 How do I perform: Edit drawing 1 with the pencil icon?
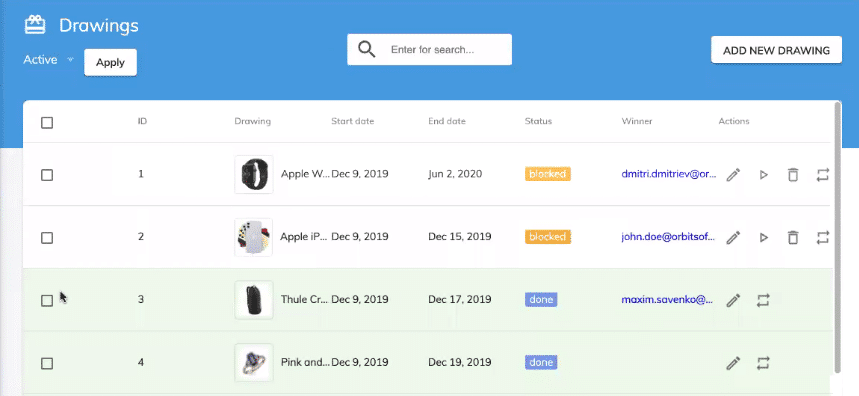coord(734,175)
